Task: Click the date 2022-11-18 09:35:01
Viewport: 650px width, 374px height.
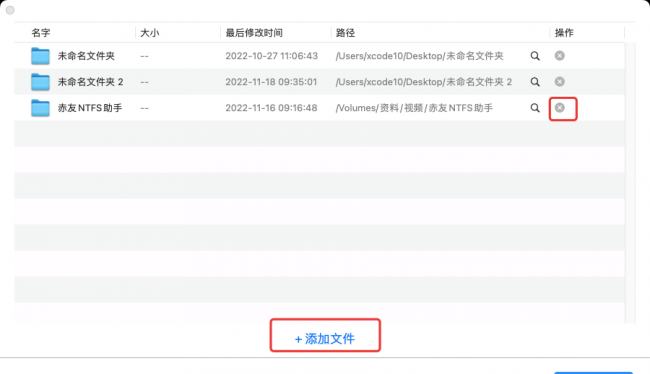Action: [x=271, y=82]
